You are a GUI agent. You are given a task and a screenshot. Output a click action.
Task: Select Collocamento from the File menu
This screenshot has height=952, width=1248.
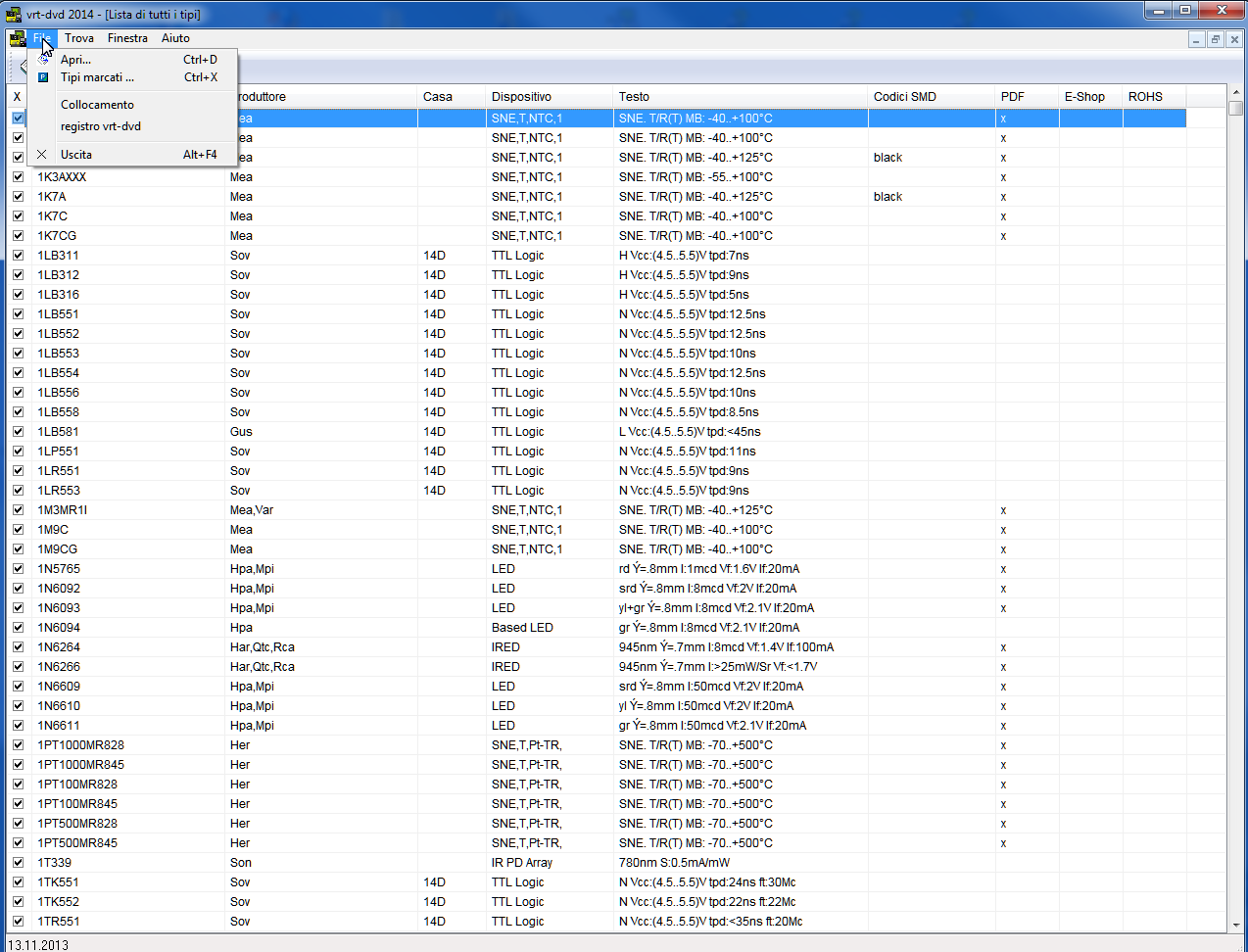pos(97,105)
